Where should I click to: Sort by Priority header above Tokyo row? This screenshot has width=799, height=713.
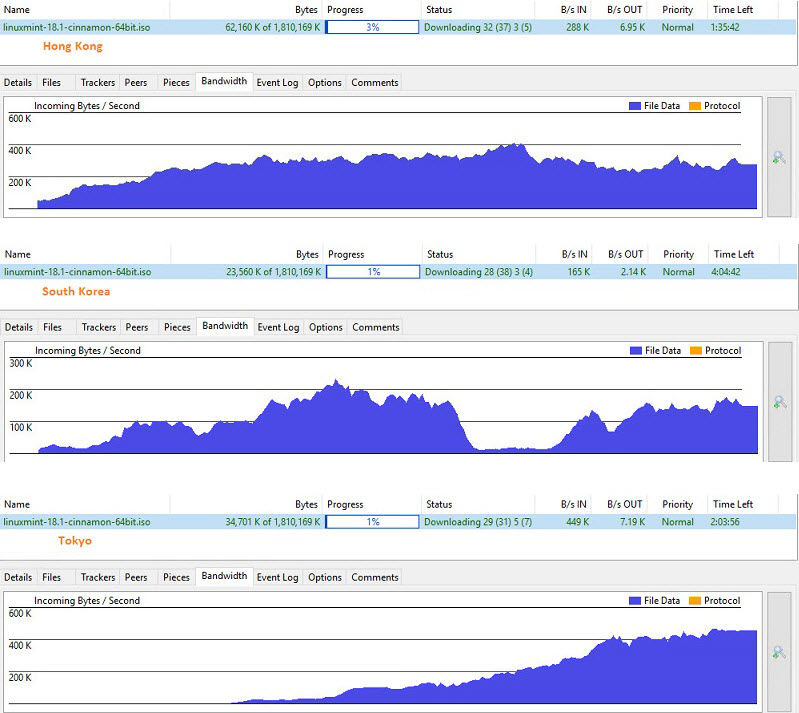(677, 505)
